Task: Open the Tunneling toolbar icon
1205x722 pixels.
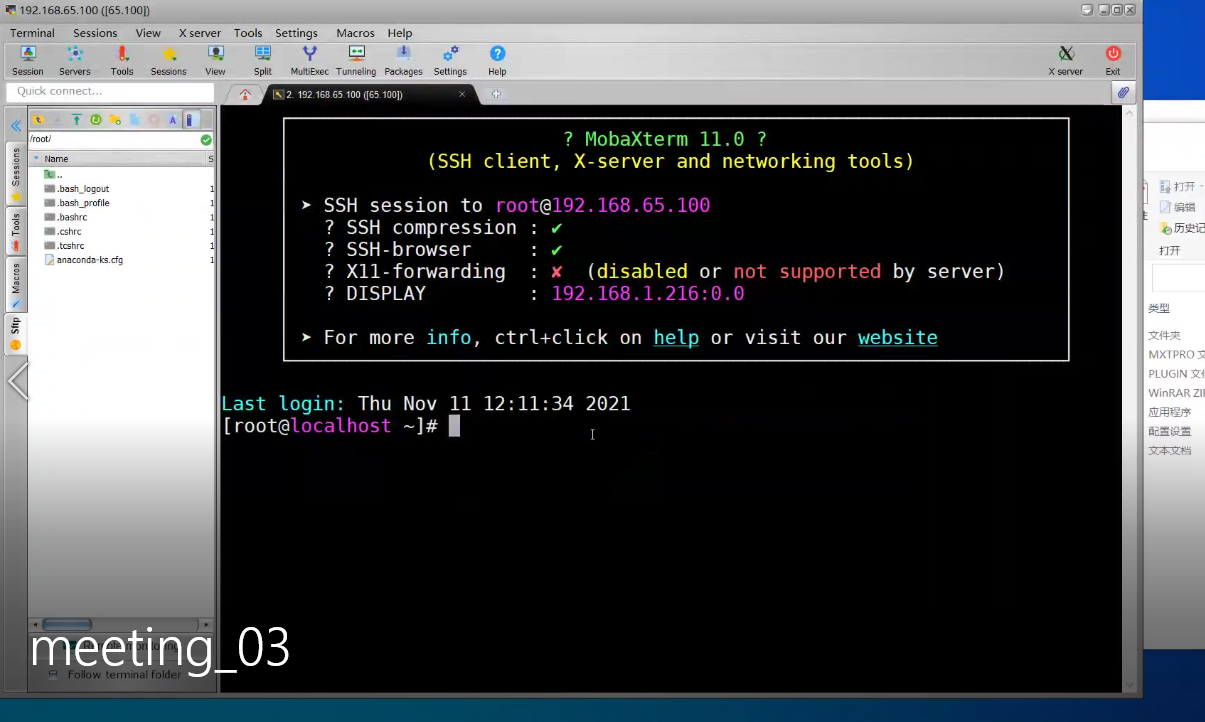Action: coord(356,60)
